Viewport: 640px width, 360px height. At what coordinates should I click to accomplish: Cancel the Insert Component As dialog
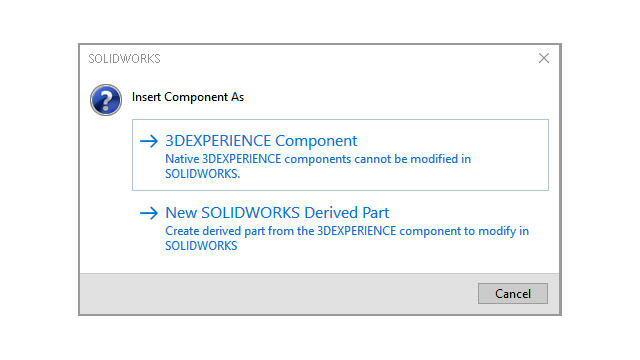coord(513,293)
